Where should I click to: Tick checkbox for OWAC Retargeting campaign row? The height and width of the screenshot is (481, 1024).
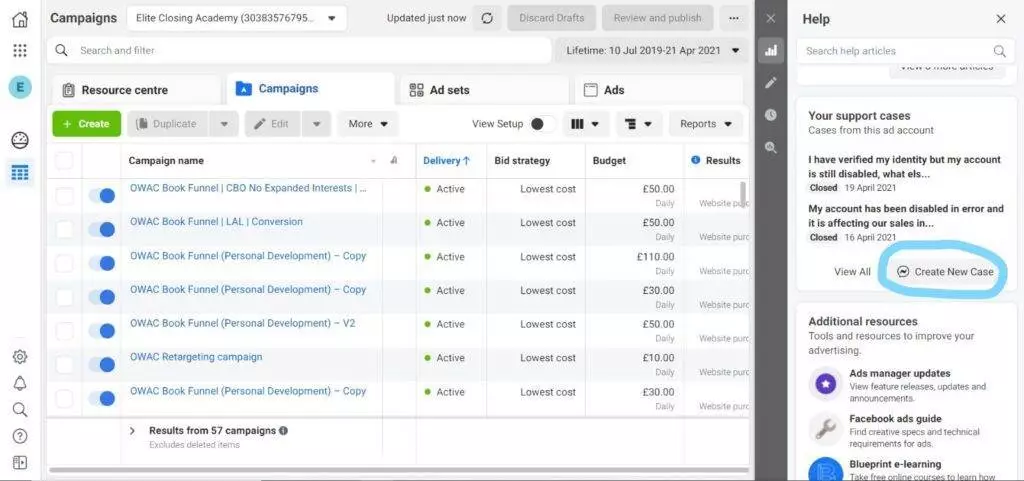click(x=64, y=364)
